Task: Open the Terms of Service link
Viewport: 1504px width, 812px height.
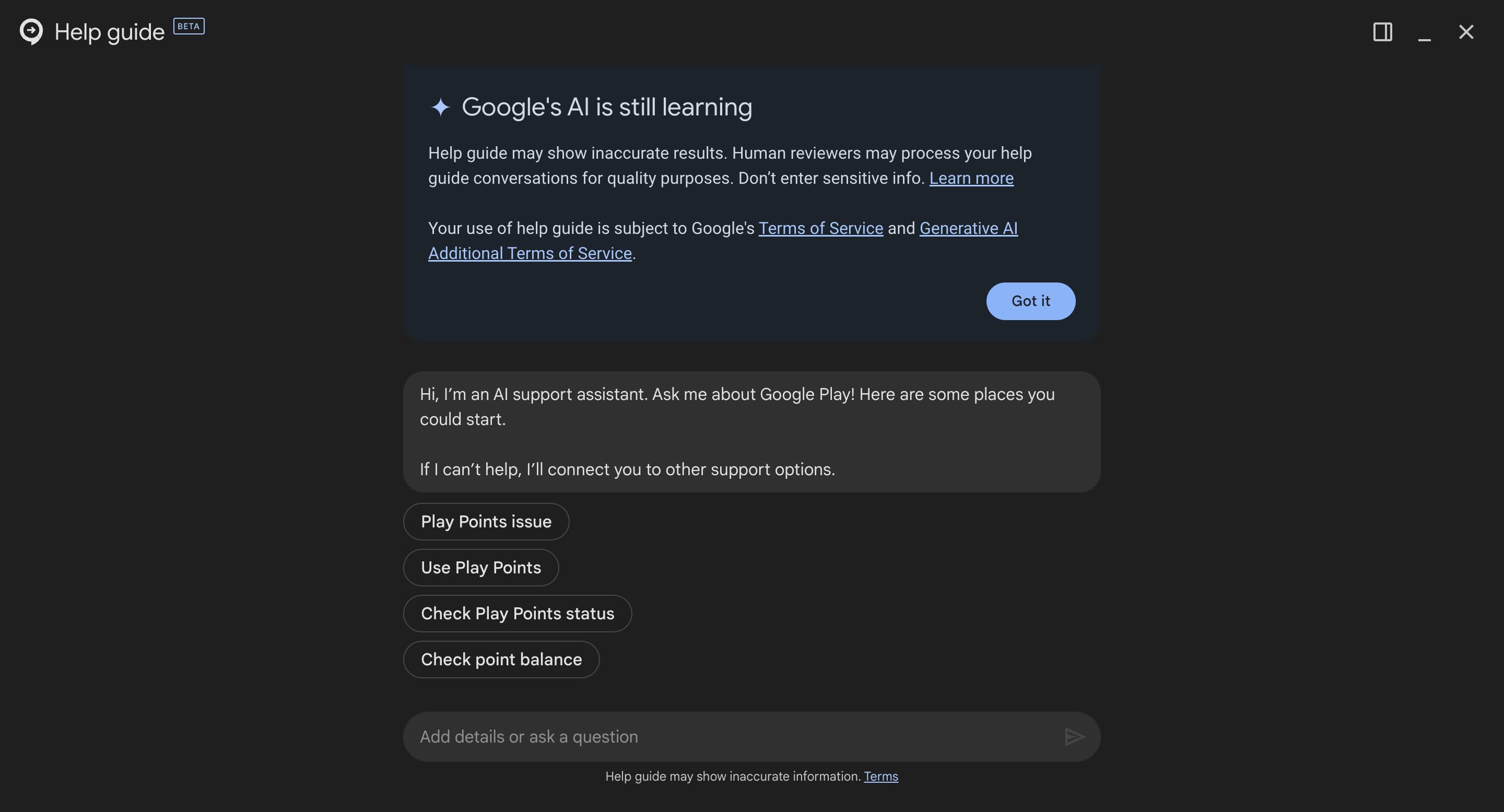Action: [820, 228]
